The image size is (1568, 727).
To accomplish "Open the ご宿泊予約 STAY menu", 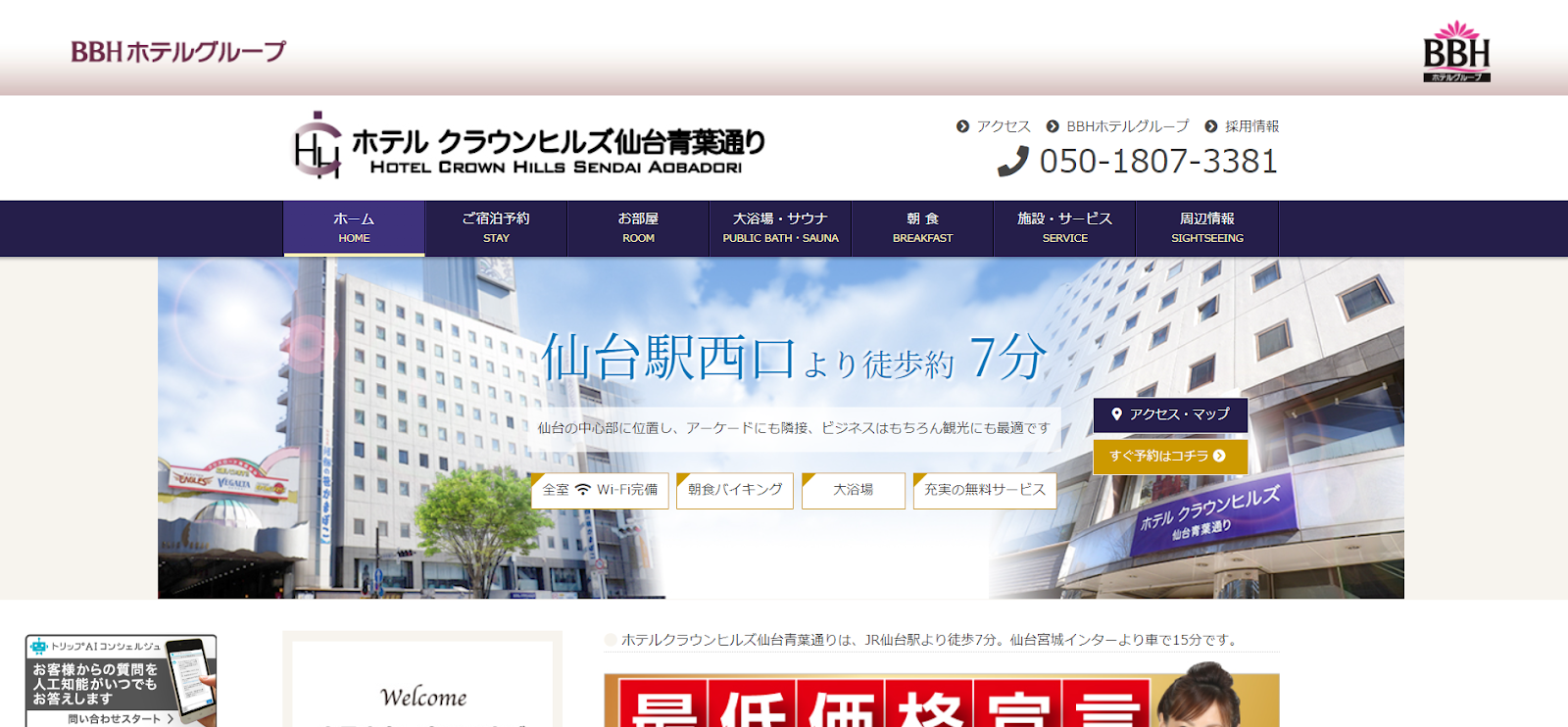I will pos(496,228).
